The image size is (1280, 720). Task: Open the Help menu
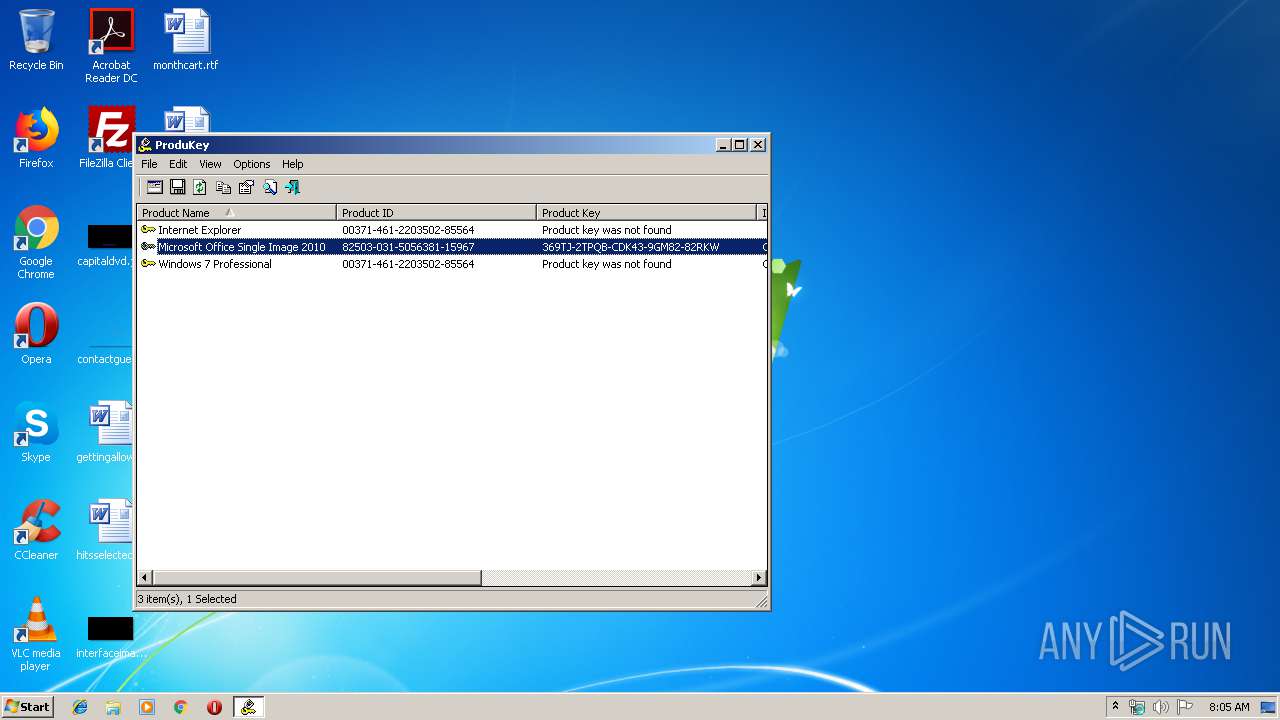pos(292,164)
